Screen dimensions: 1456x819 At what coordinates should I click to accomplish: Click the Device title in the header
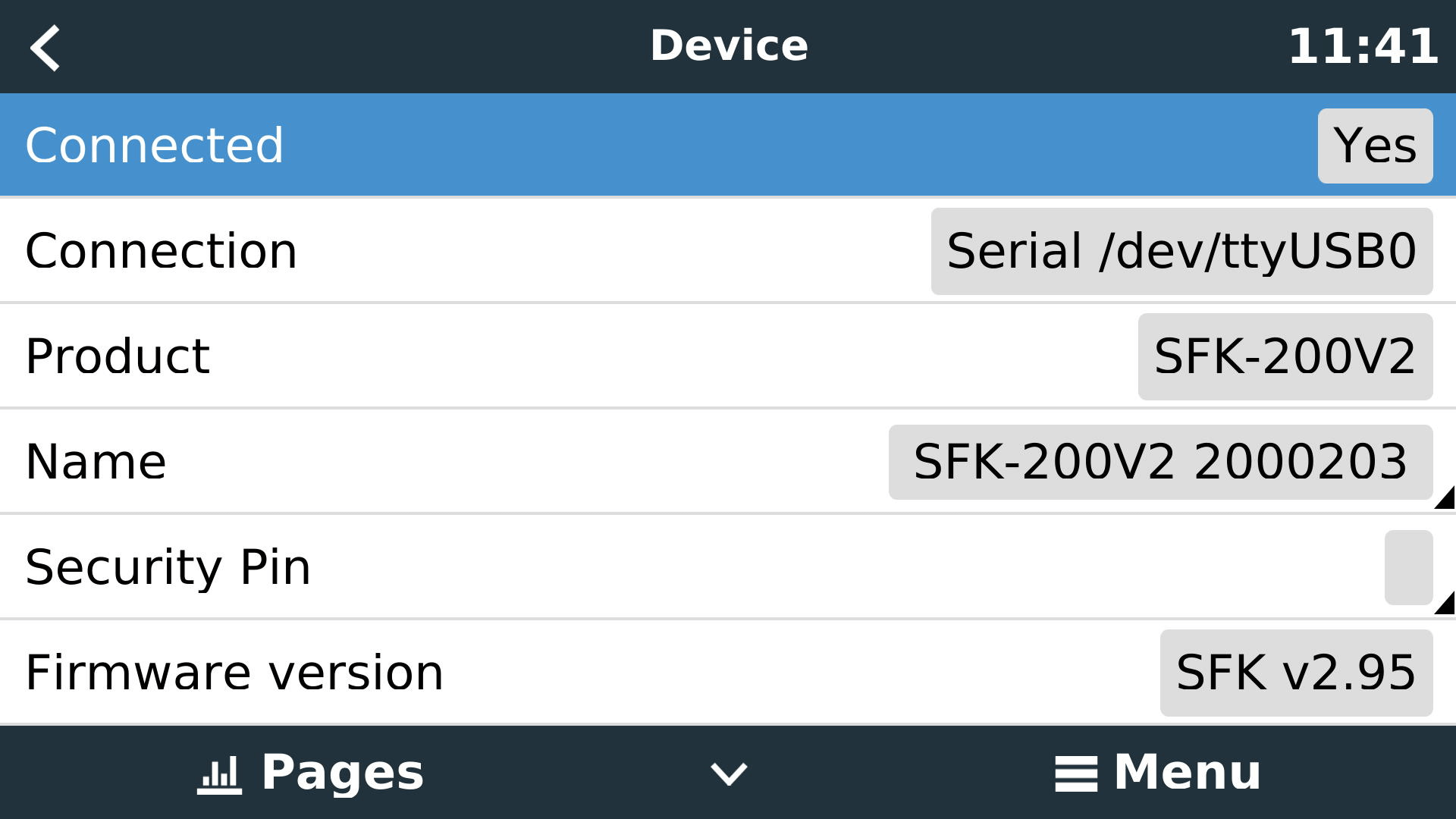(x=728, y=45)
